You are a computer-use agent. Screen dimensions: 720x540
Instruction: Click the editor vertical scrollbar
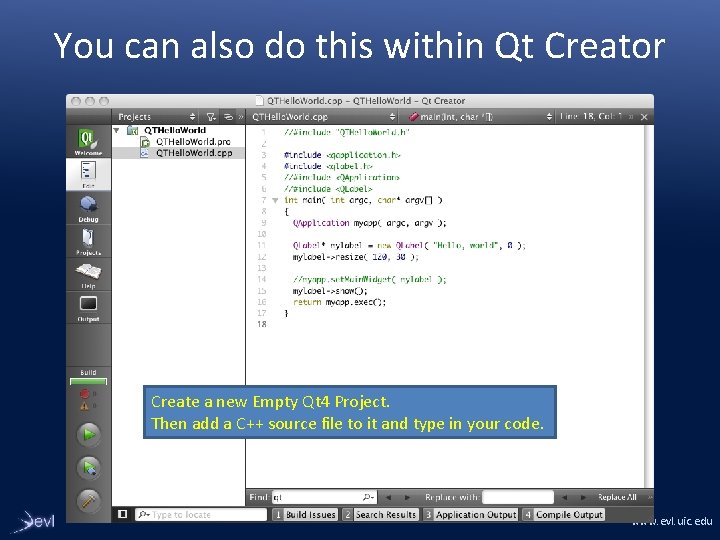649,305
